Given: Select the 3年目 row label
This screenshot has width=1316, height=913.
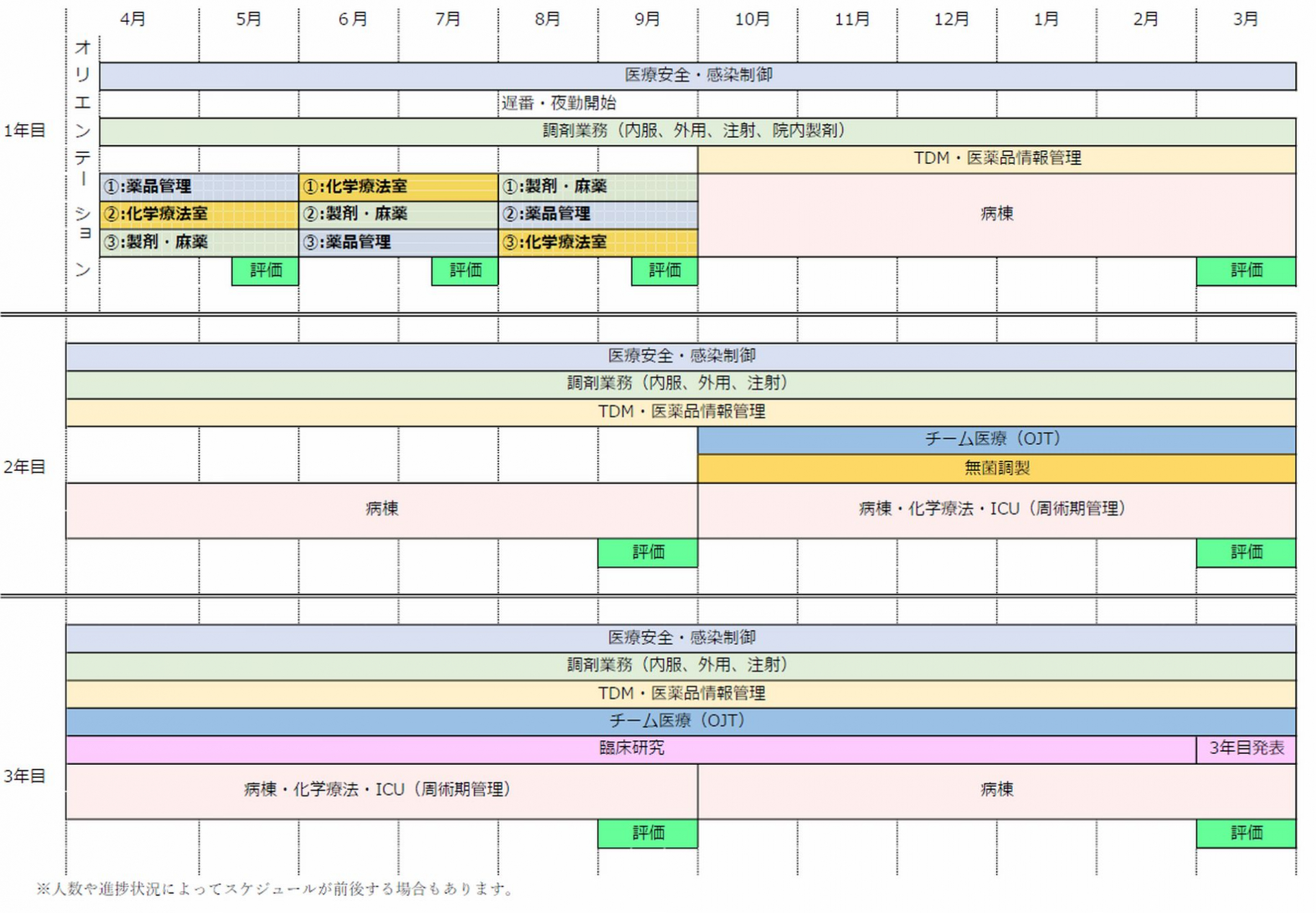Looking at the screenshot, I should [x=25, y=776].
